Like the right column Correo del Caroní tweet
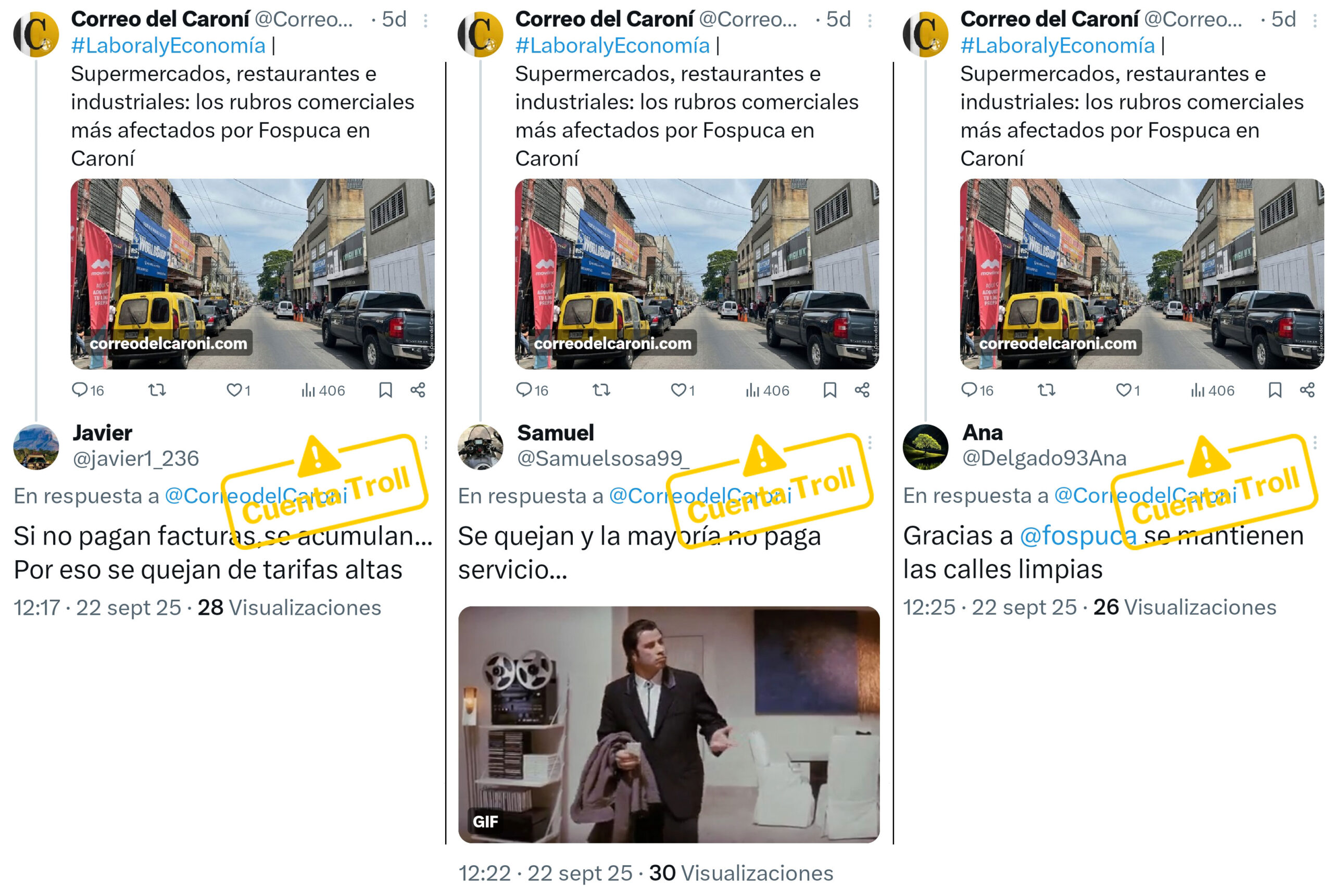The width and height of the screenshot is (1333, 896). click(x=1123, y=390)
